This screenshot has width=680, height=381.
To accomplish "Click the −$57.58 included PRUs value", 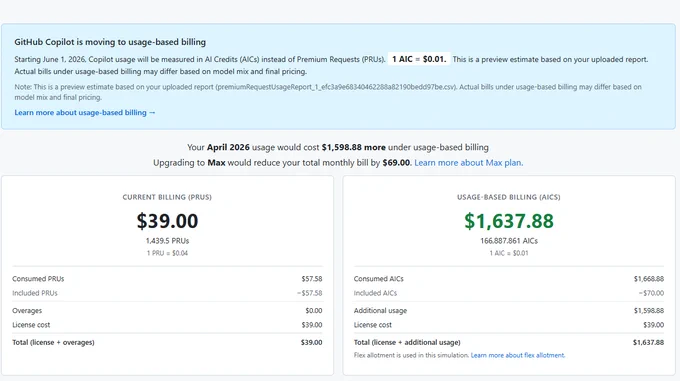I will point(310,293).
